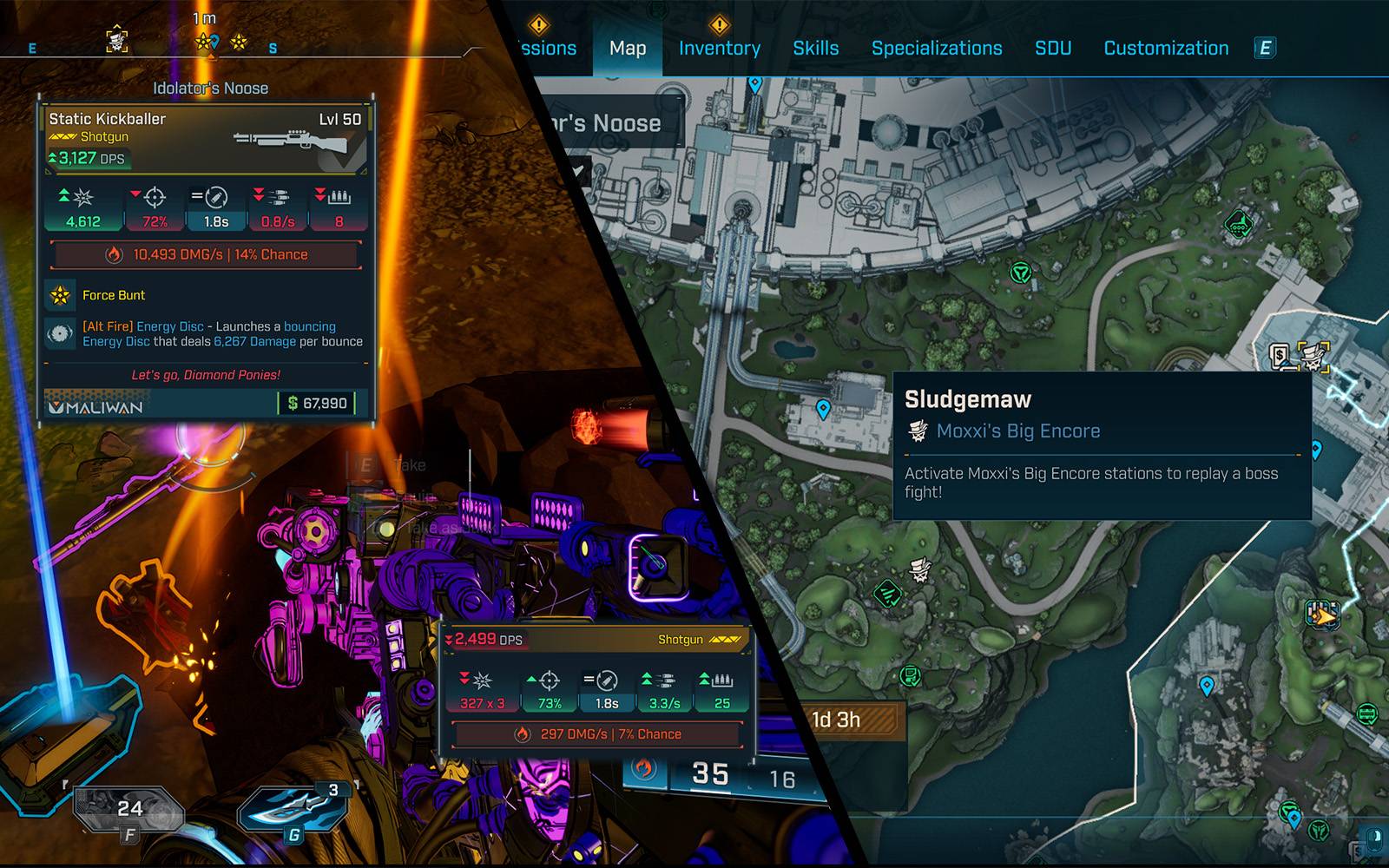The width and height of the screenshot is (1389, 868).
Task: Click the fire element icon beside 10,493 DMG/s
Action: tap(114, 255)
